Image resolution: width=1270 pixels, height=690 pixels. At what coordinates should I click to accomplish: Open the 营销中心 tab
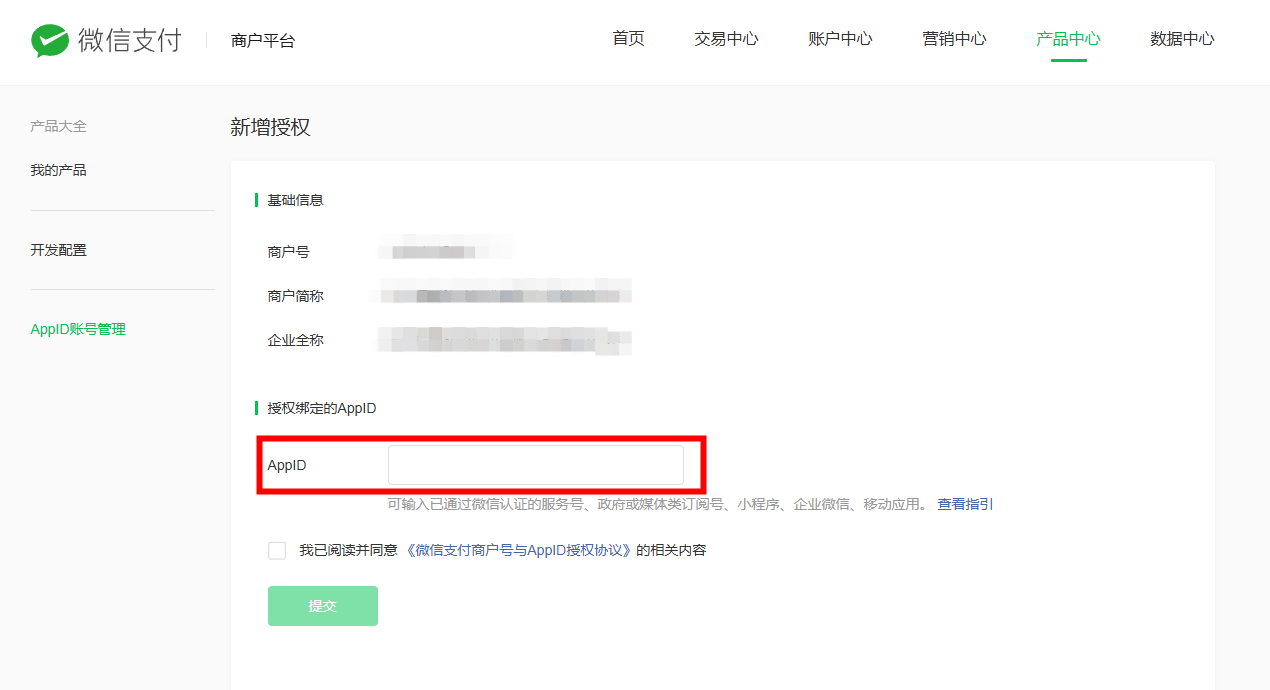point(955,39)
